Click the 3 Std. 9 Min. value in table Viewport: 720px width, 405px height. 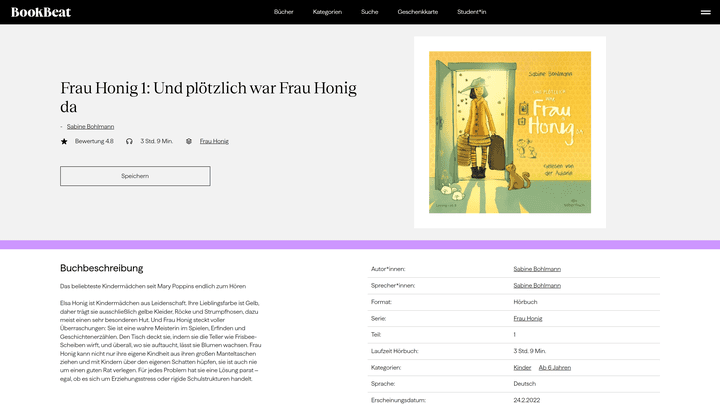click(x=529, y=351)
